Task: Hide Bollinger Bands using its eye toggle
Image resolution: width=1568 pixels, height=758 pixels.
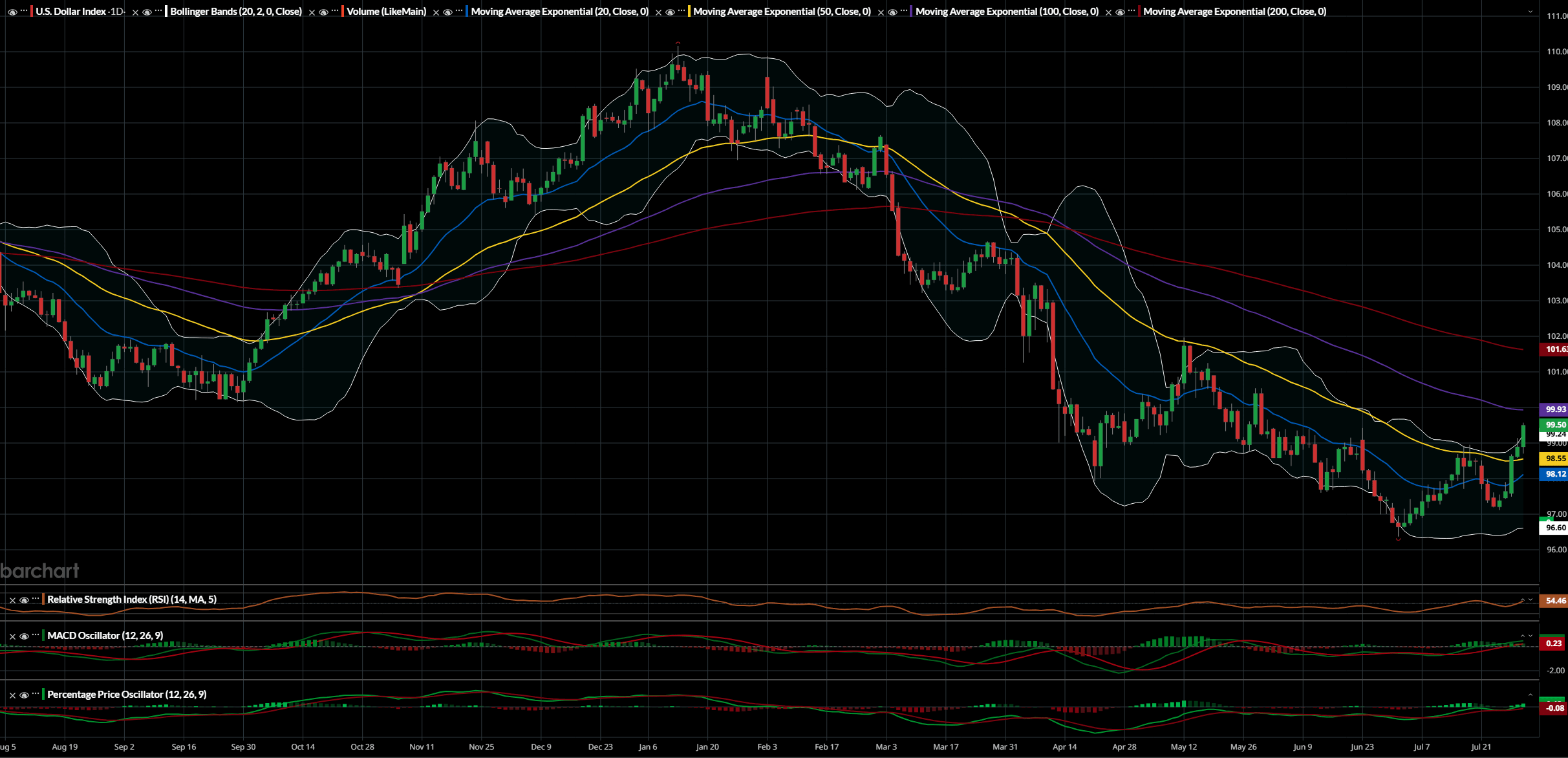Action: 147,11
